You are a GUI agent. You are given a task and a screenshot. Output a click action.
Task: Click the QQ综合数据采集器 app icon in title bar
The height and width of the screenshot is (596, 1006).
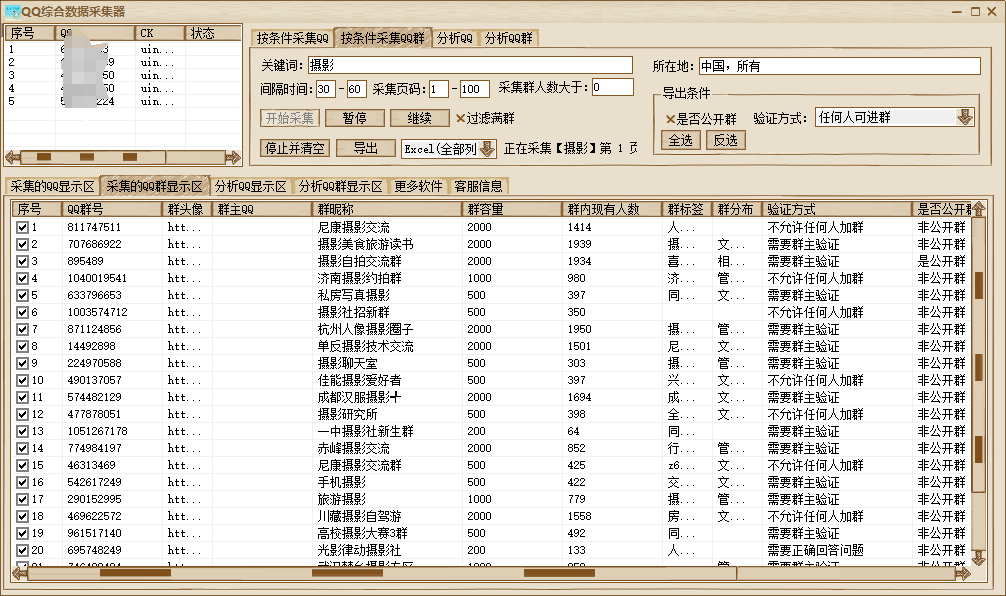(15, 10)
